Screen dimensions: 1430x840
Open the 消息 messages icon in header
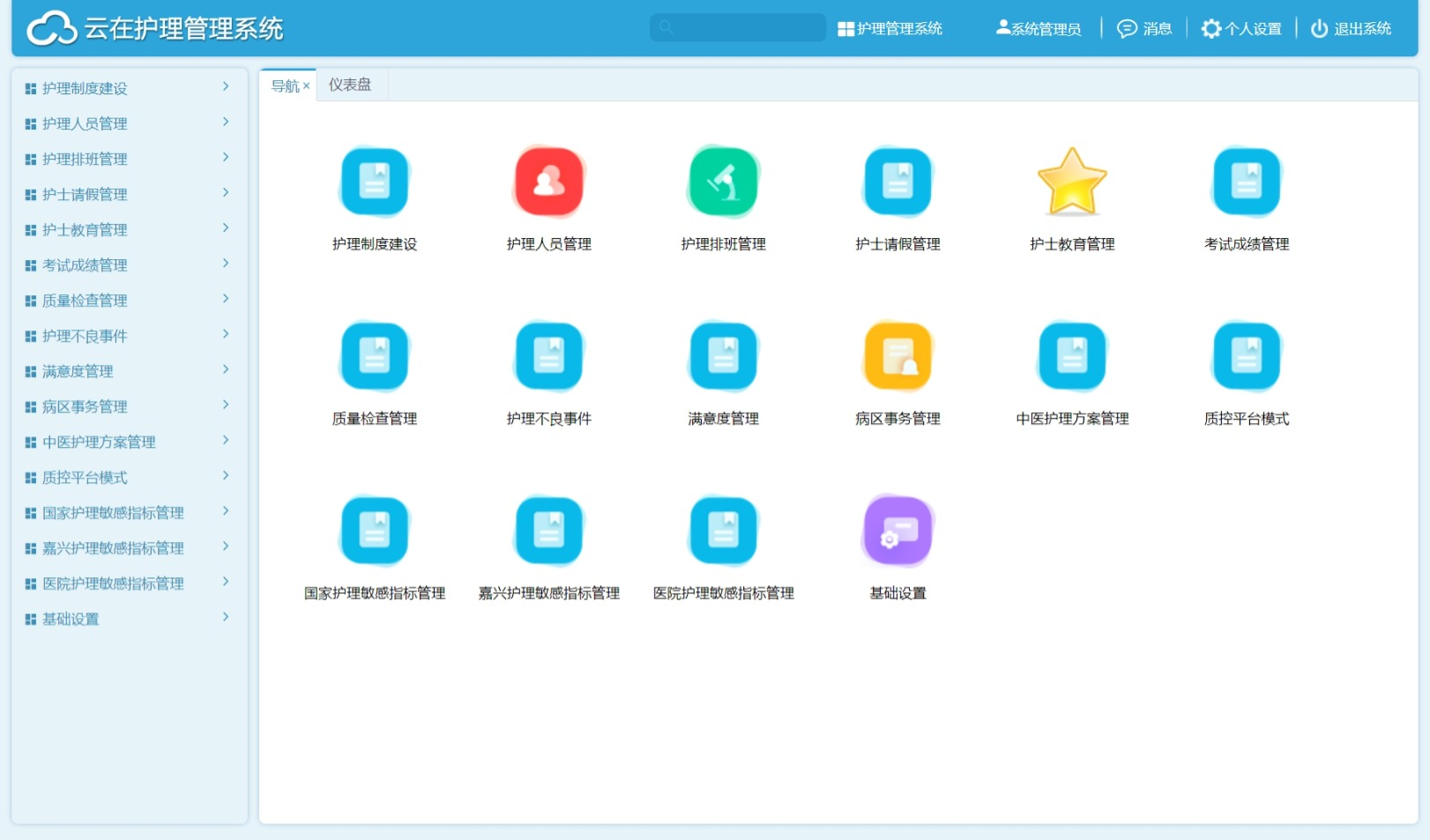pos(1127,29)
